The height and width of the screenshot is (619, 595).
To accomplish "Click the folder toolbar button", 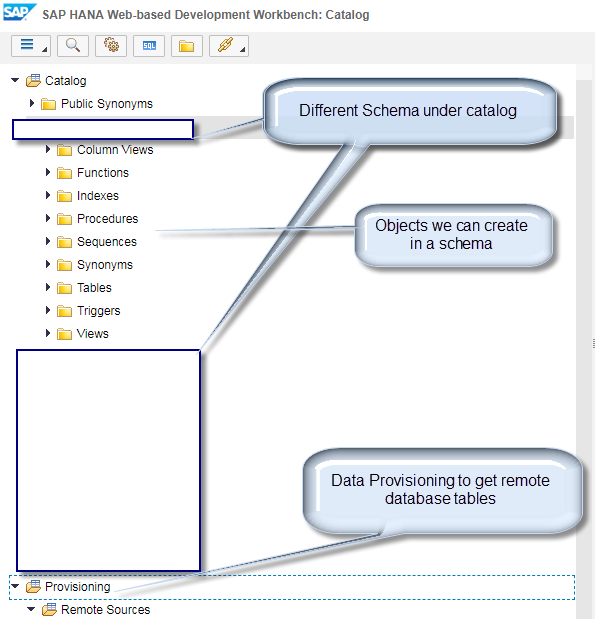I will click(x=187, y=46).
